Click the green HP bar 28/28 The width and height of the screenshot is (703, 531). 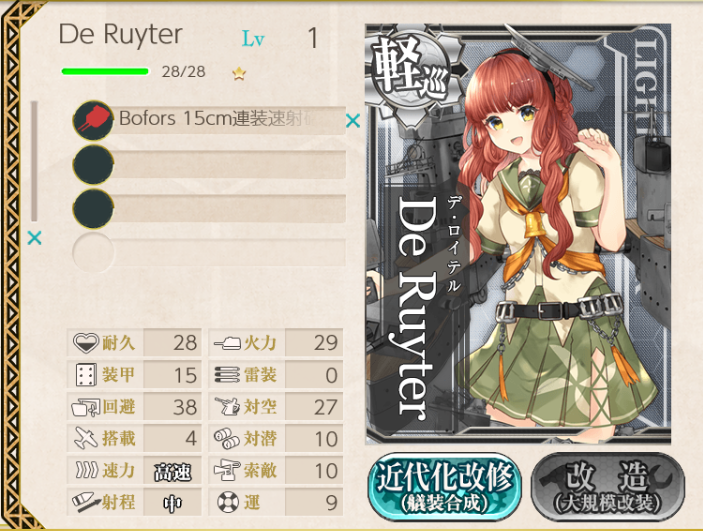[x=105, y=71]
